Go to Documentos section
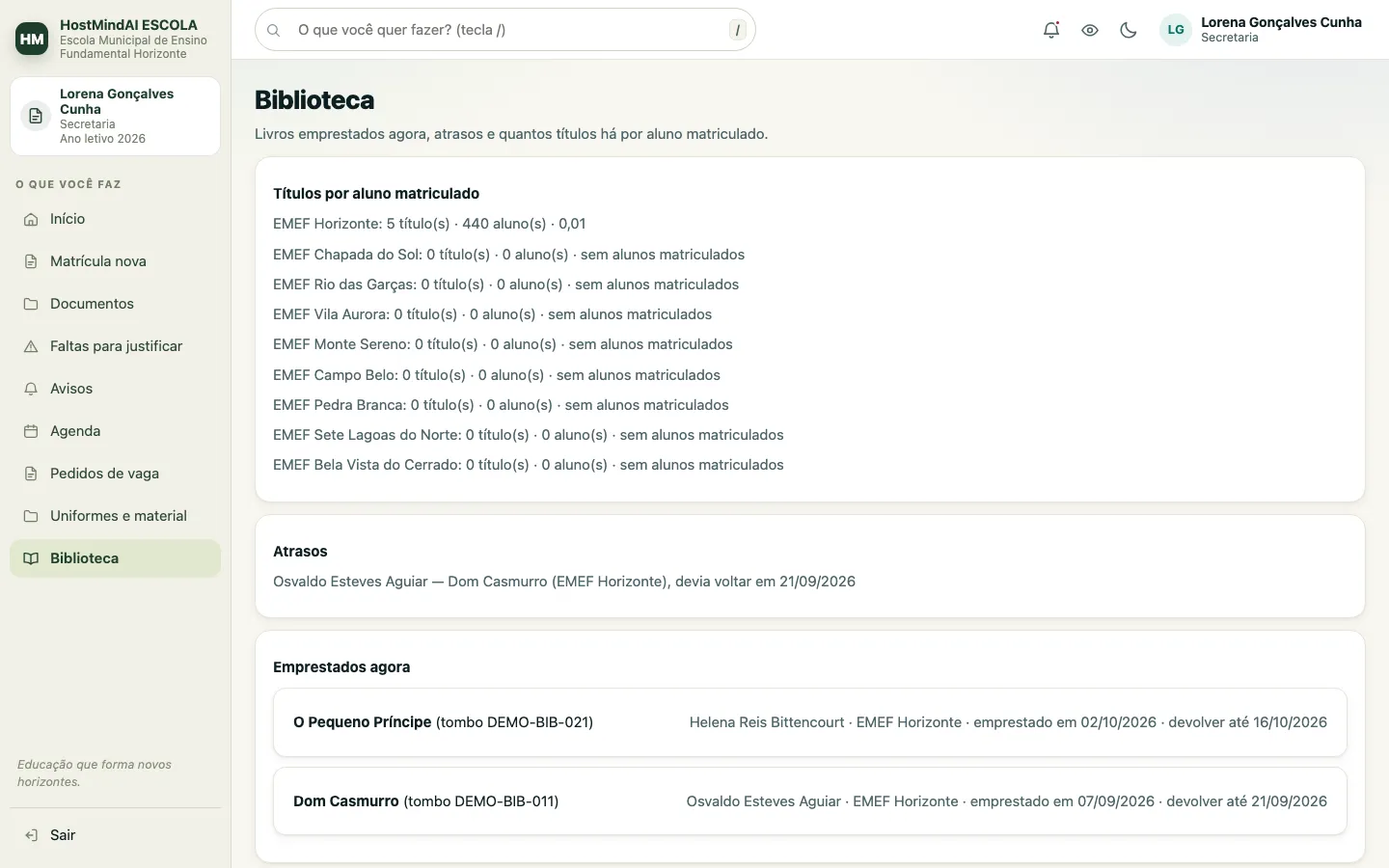1389x868 pixels. tap(116, 304)
